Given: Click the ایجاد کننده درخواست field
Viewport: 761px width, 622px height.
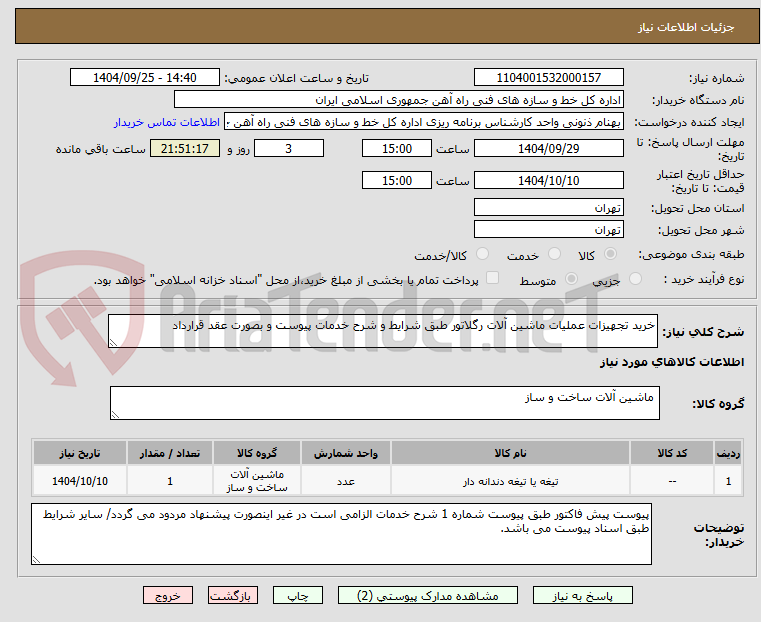Looking at the screenshot, I should 424,122.
